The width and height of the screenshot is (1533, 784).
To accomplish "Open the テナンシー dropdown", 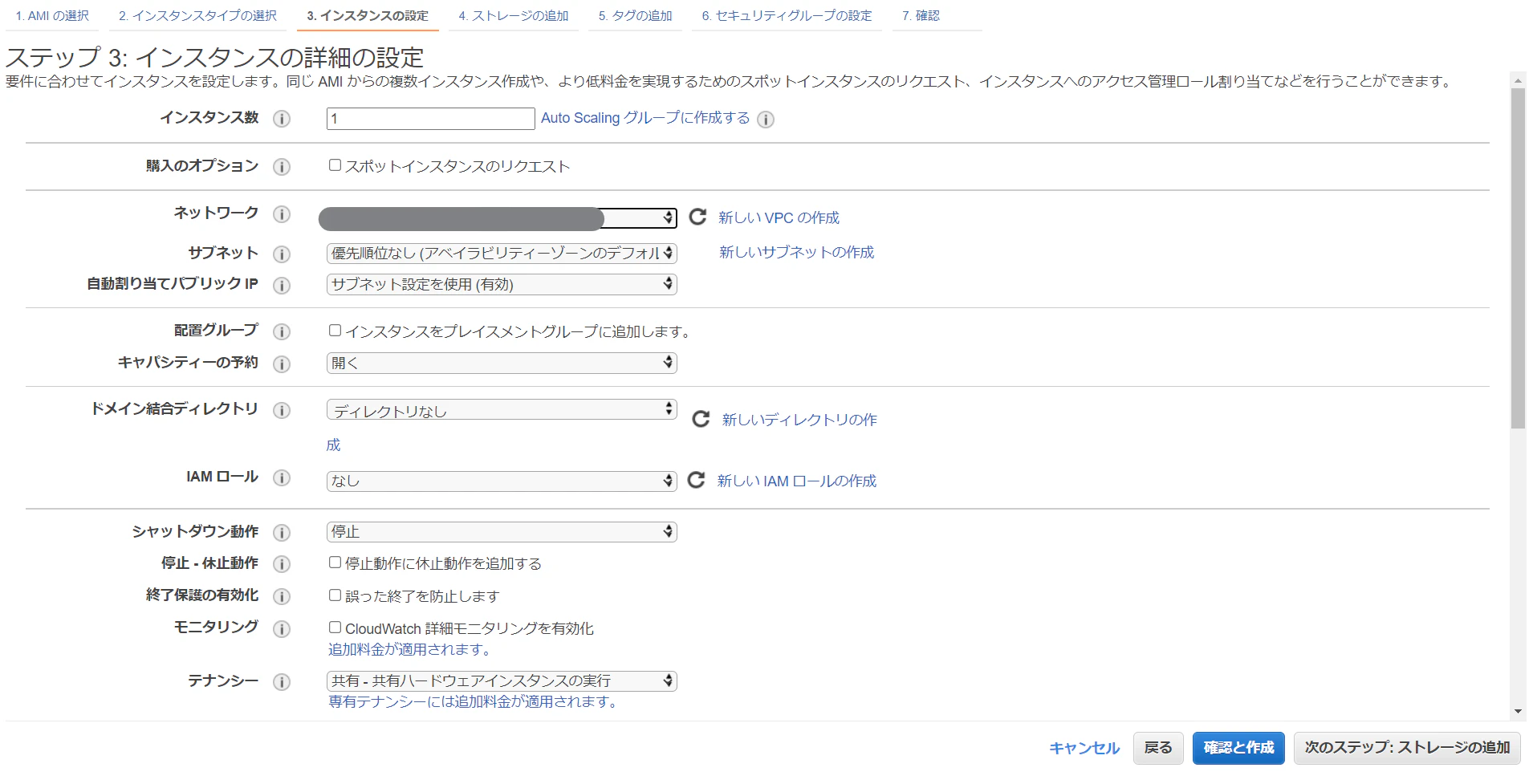I will coord(502,681).
